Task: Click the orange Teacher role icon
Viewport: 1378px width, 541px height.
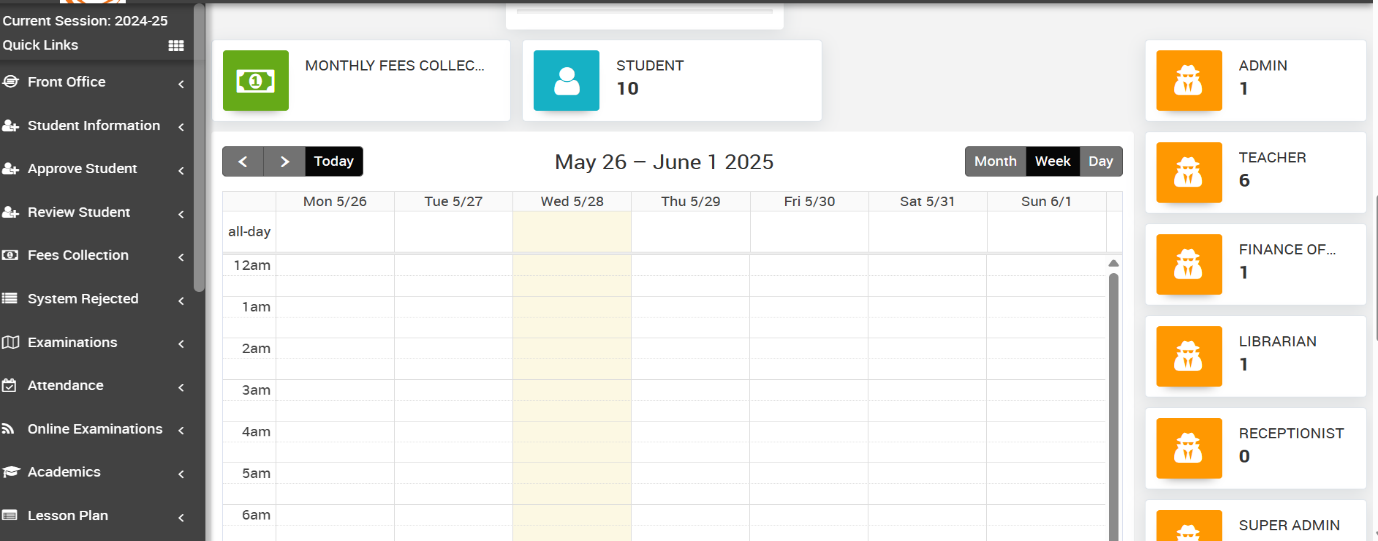Action: coord(1189,173)
